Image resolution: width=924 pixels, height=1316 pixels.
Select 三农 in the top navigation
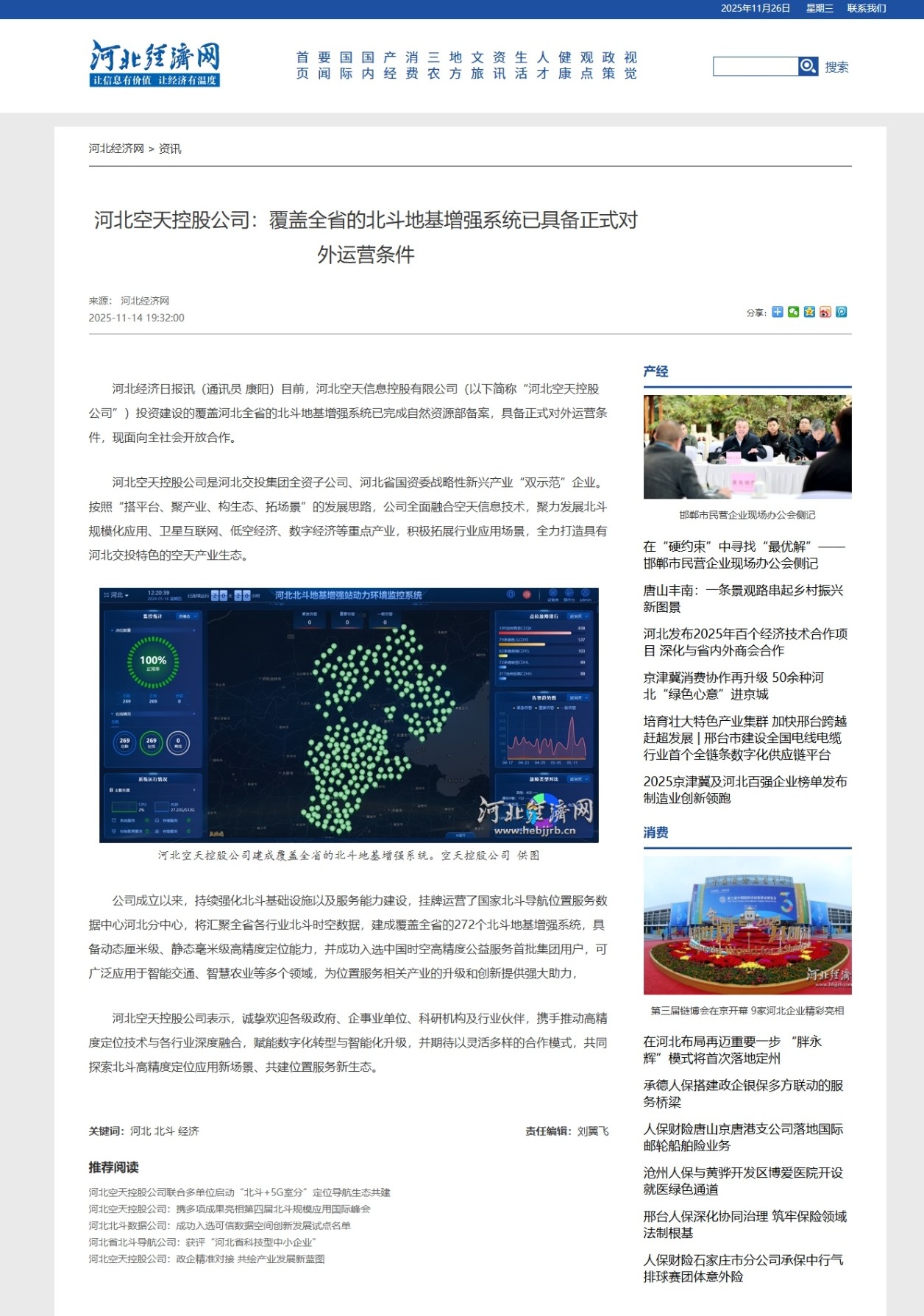coord(434,65)
